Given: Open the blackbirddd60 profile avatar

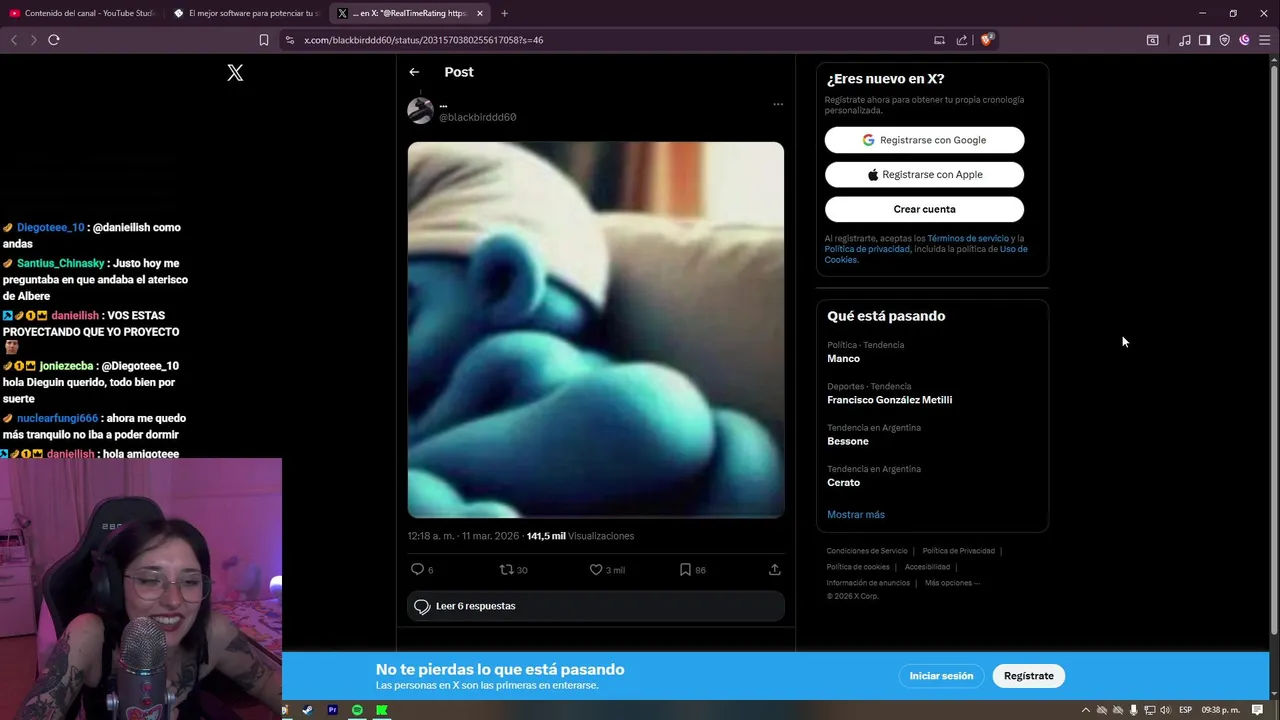Looking at the screenshot, I should 420,110.
